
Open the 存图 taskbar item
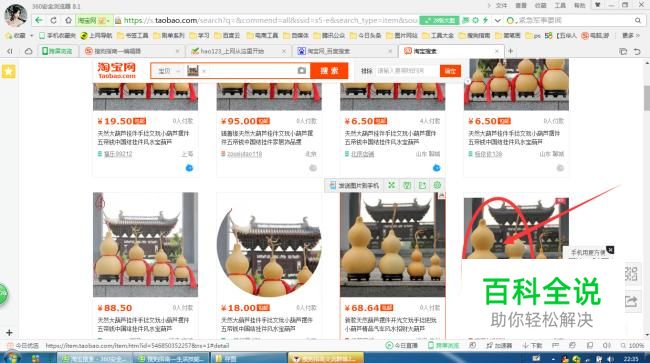coord(249,358)
